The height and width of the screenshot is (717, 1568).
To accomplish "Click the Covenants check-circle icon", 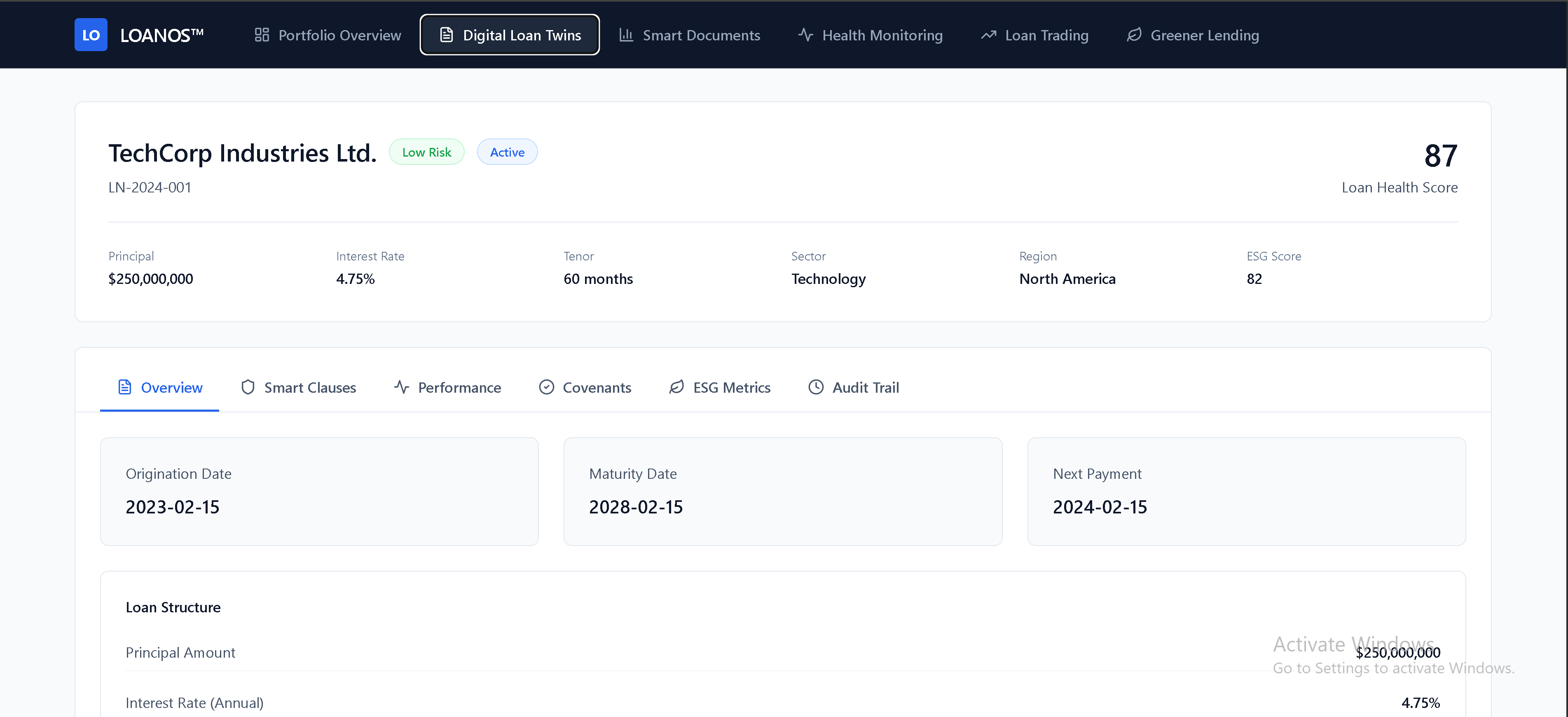I will (x=546, y=387).
